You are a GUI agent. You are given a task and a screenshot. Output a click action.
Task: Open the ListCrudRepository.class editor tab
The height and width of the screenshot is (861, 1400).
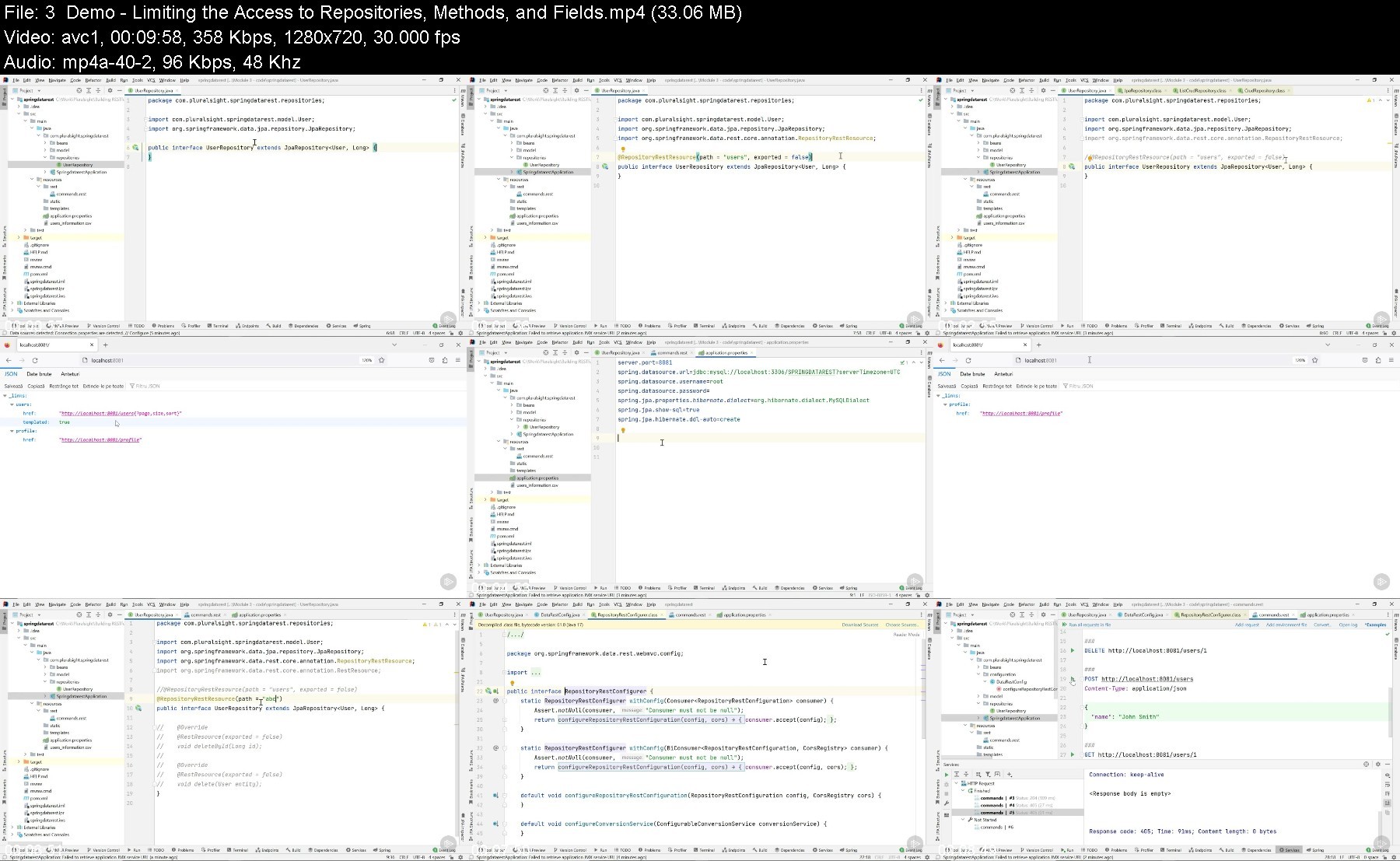pyautogui.click(x=1202, y=90)
